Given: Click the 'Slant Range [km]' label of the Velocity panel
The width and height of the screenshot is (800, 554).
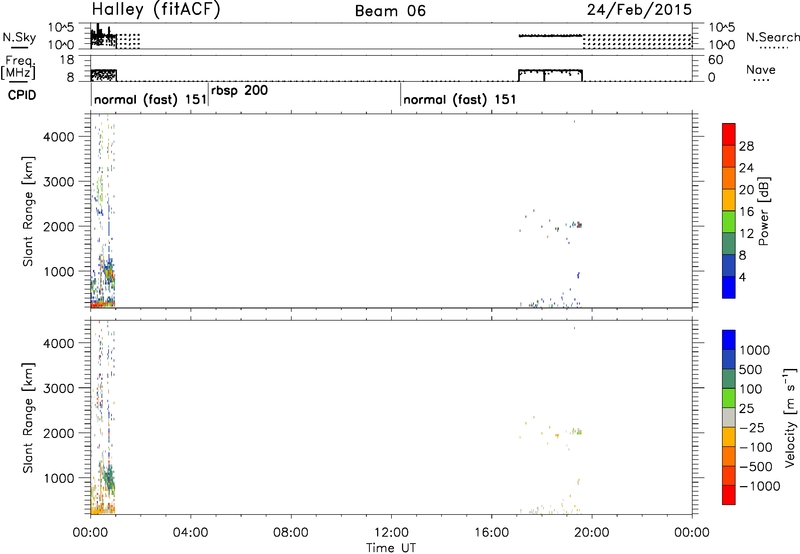Looking at the screenshot, I should [x=28, y=418].
